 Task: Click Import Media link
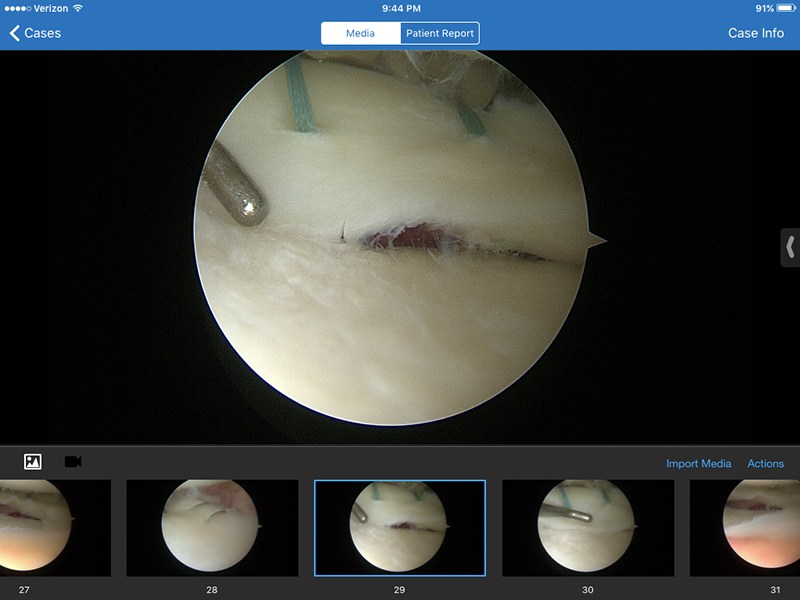pyautogui.click(x=698, y=463)
